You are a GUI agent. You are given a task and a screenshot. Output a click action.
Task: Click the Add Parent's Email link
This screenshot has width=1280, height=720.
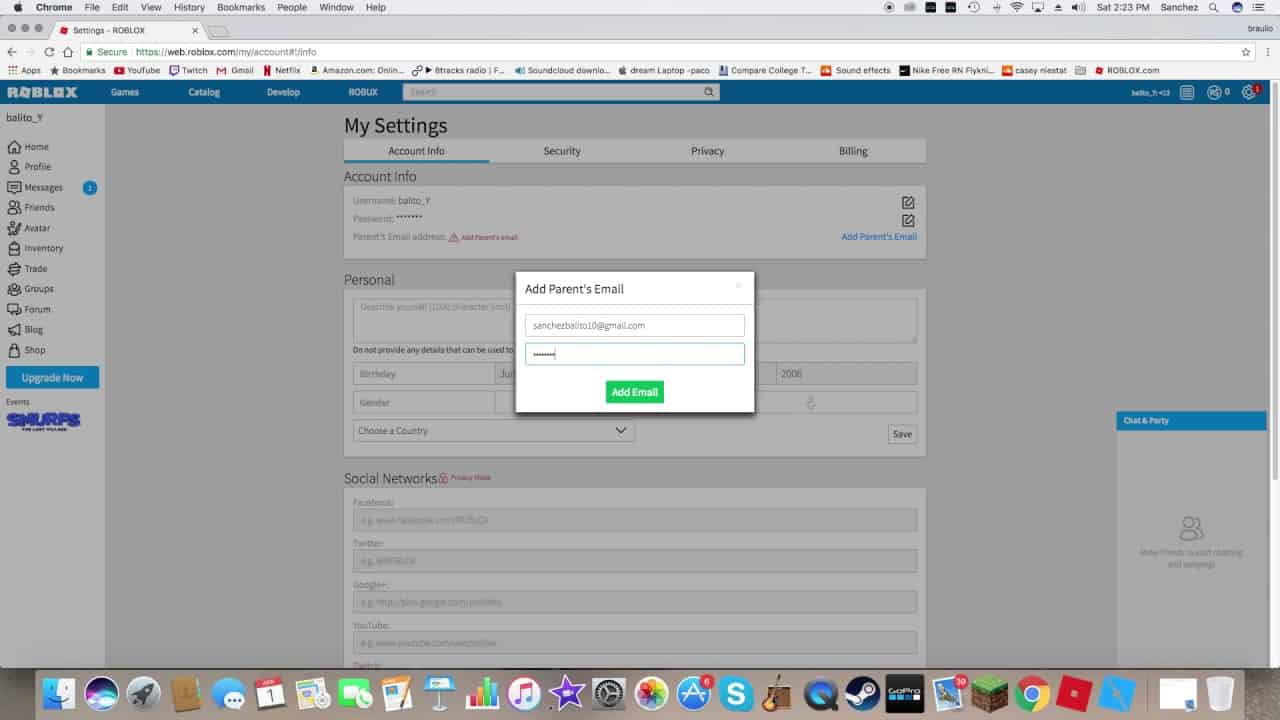(879, 237)
